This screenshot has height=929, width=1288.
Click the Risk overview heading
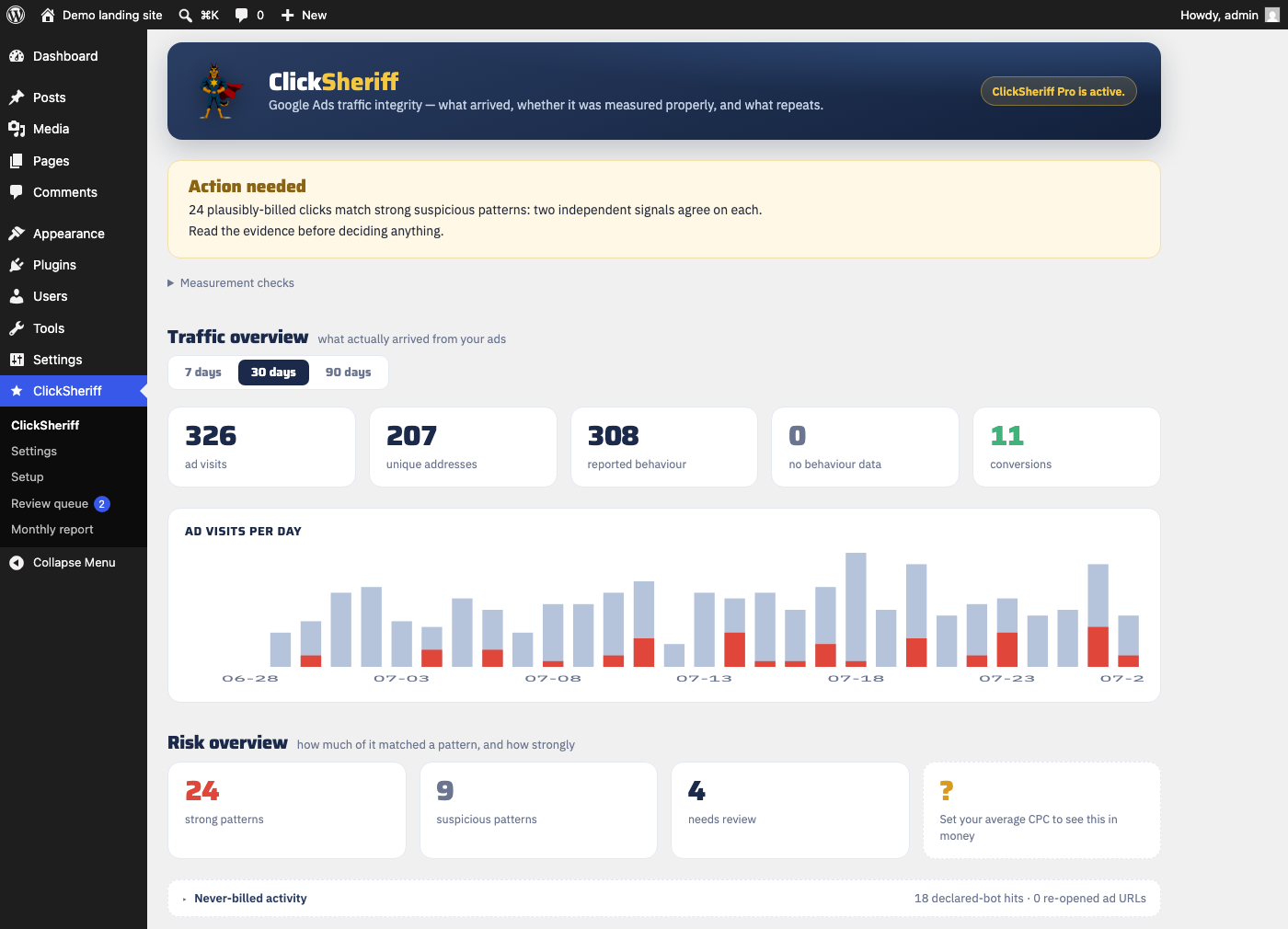227,742
